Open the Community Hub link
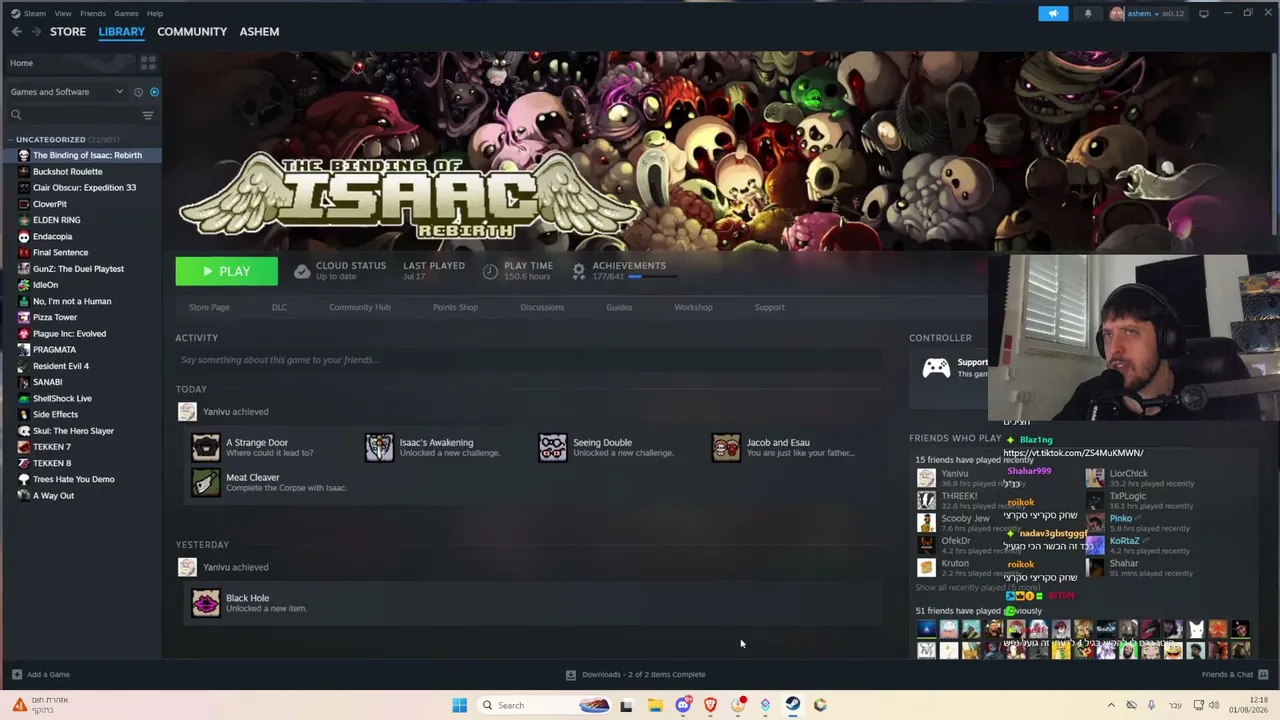The height and width of the screenshot is (720, 1280). click(360, 307)
